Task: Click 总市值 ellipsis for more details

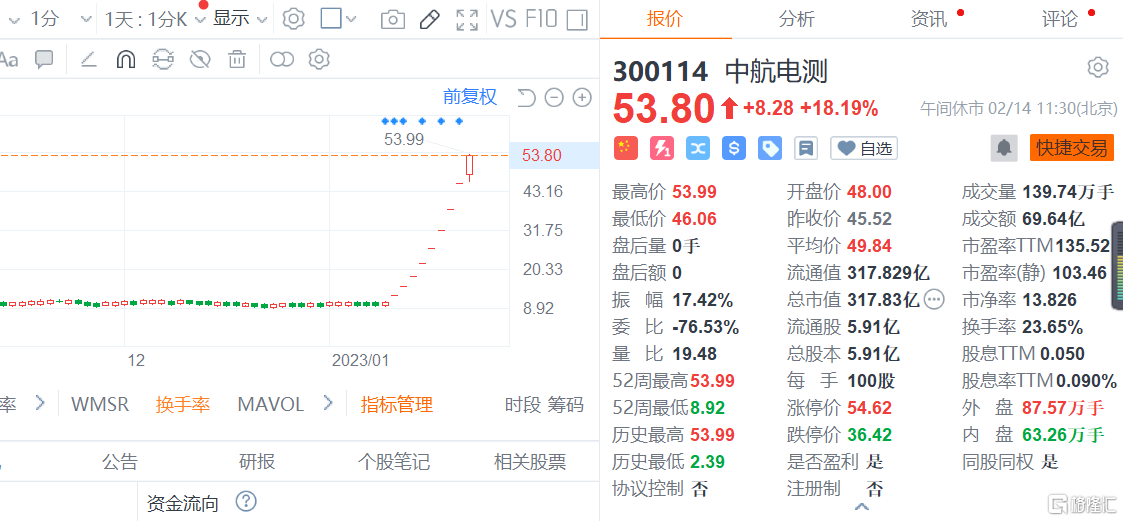Action: (934, 300)
